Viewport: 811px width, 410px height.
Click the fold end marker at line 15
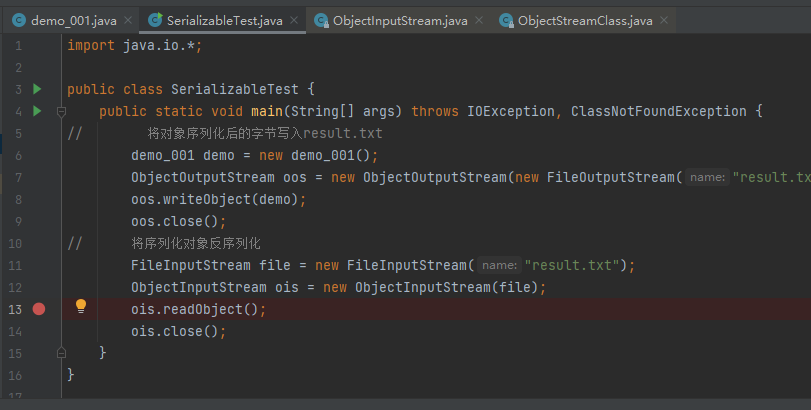pos(61,353)
